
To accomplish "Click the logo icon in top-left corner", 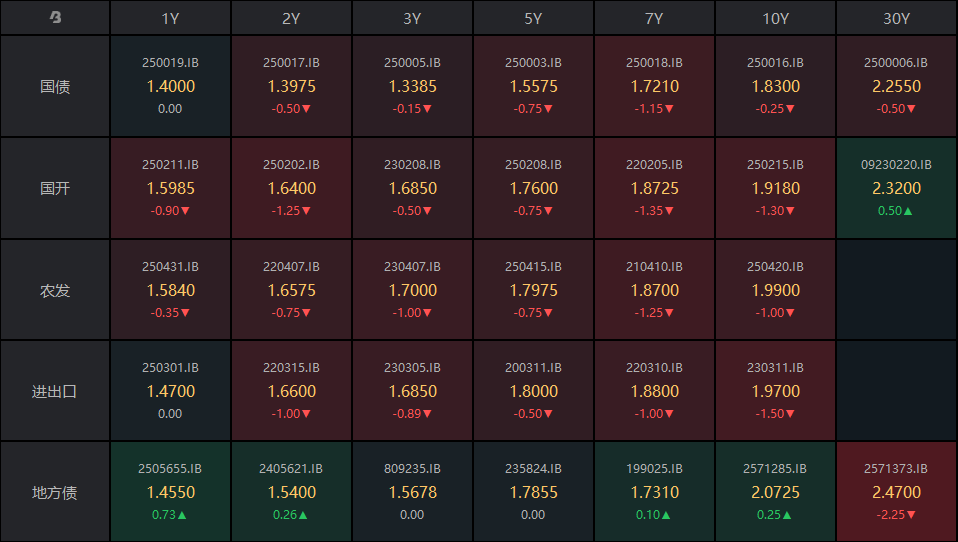I will [x=55, y=18].
